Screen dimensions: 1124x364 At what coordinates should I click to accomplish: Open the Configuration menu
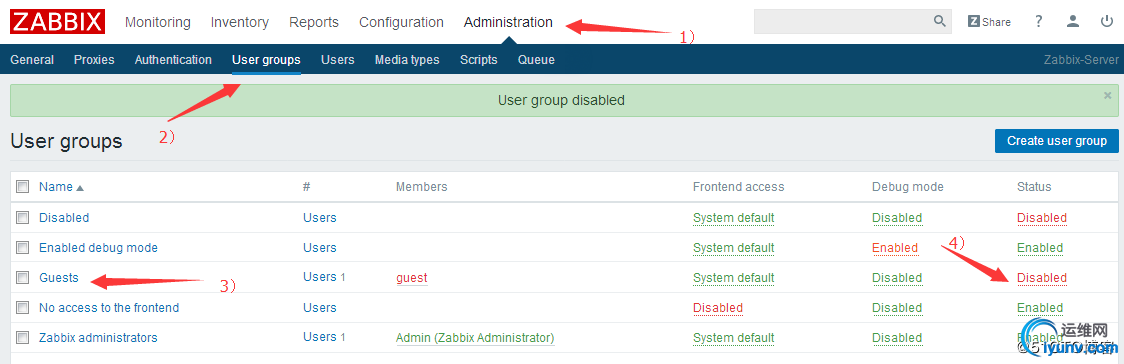[x=401, y=22]
